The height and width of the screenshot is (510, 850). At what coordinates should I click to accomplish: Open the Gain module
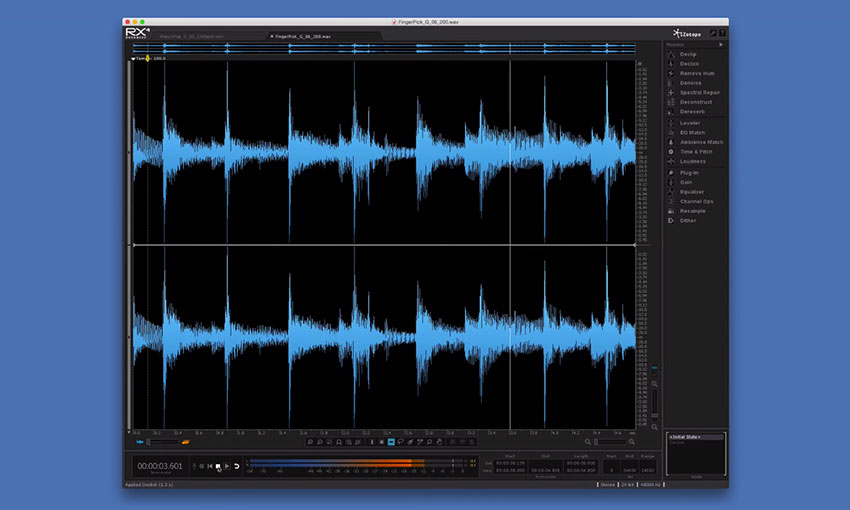pyautogui.click(x=686, y=182)
